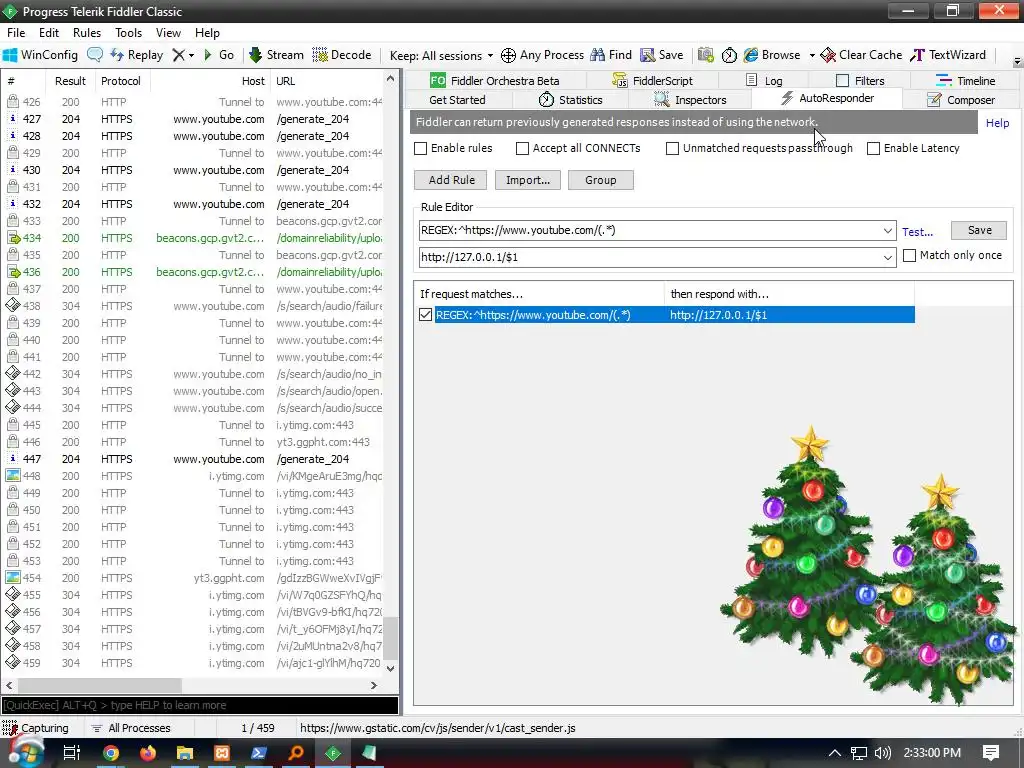Switch to the FiddlerScript tab

(x=652, y=80)
